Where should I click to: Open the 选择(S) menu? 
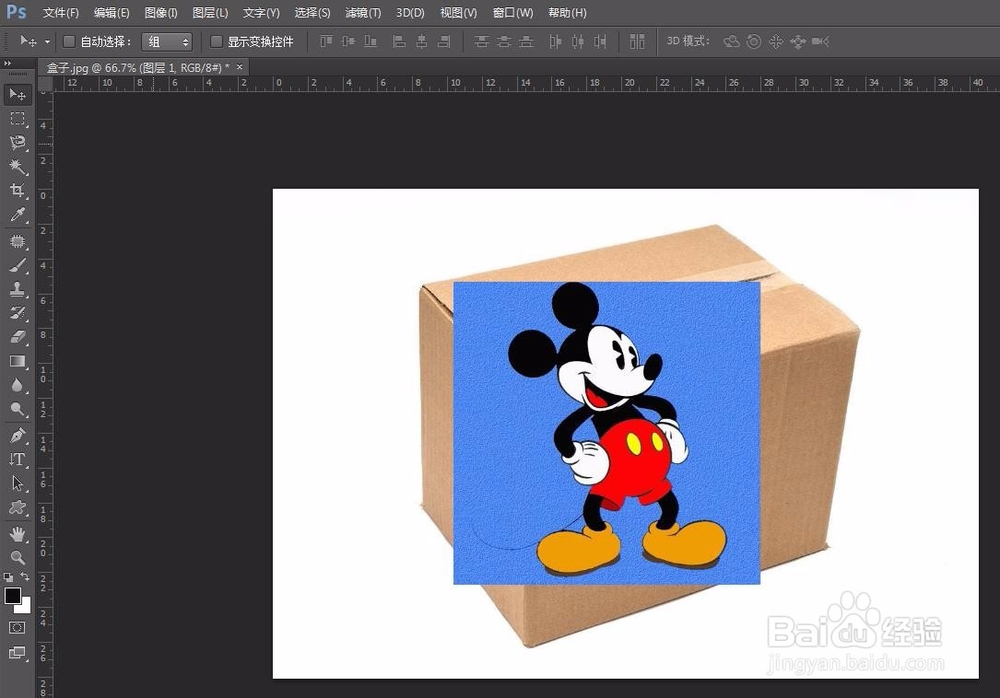click(312, 13)
